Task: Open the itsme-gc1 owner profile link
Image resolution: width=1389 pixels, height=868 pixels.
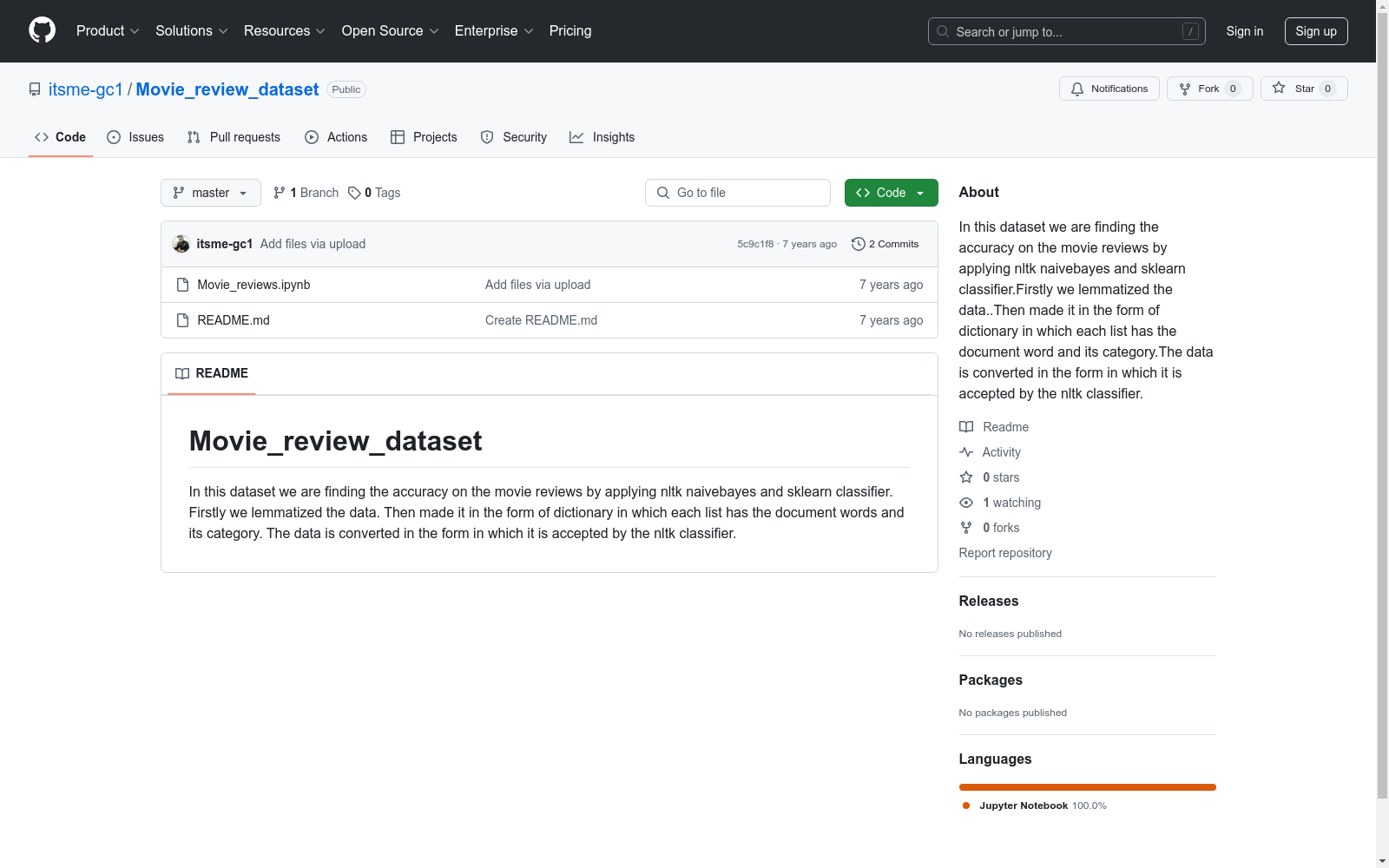Action: (86, 89)
